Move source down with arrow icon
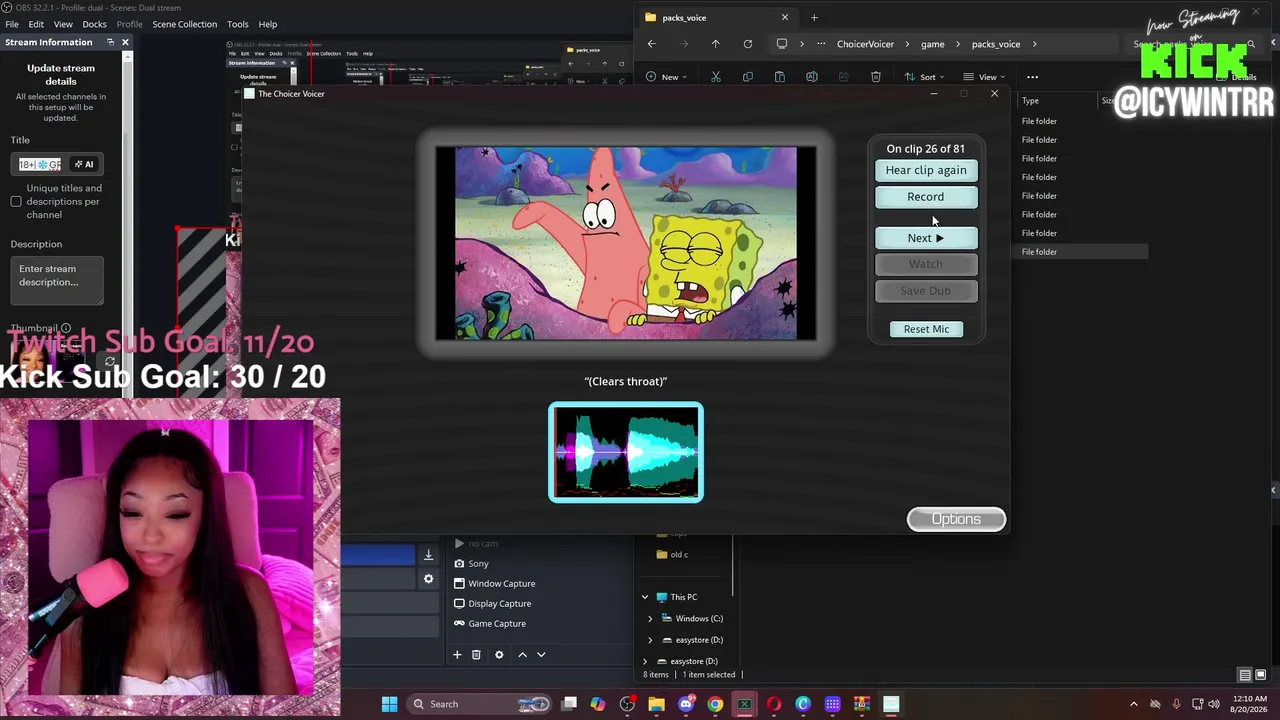 click(541, 655)
